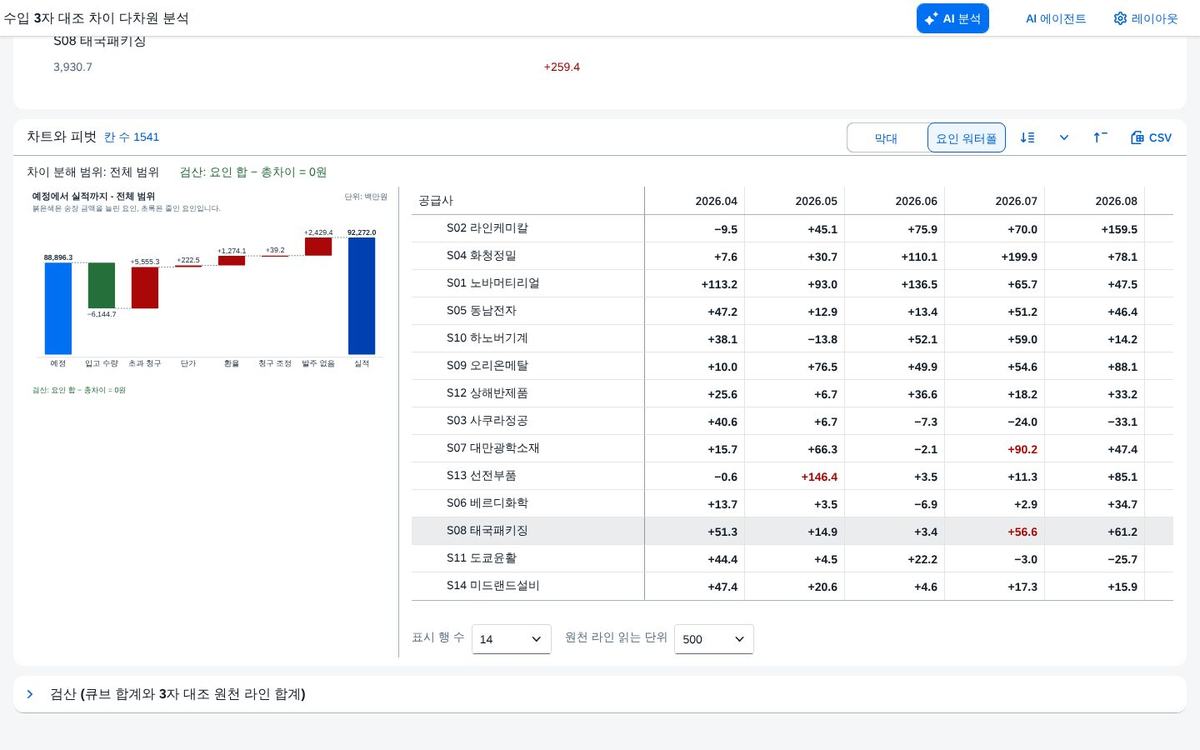Image resolution: width=1200 pixels, height=750 pixels.
Task: Select the S13 선전부품 row
Action: point(792,476)
